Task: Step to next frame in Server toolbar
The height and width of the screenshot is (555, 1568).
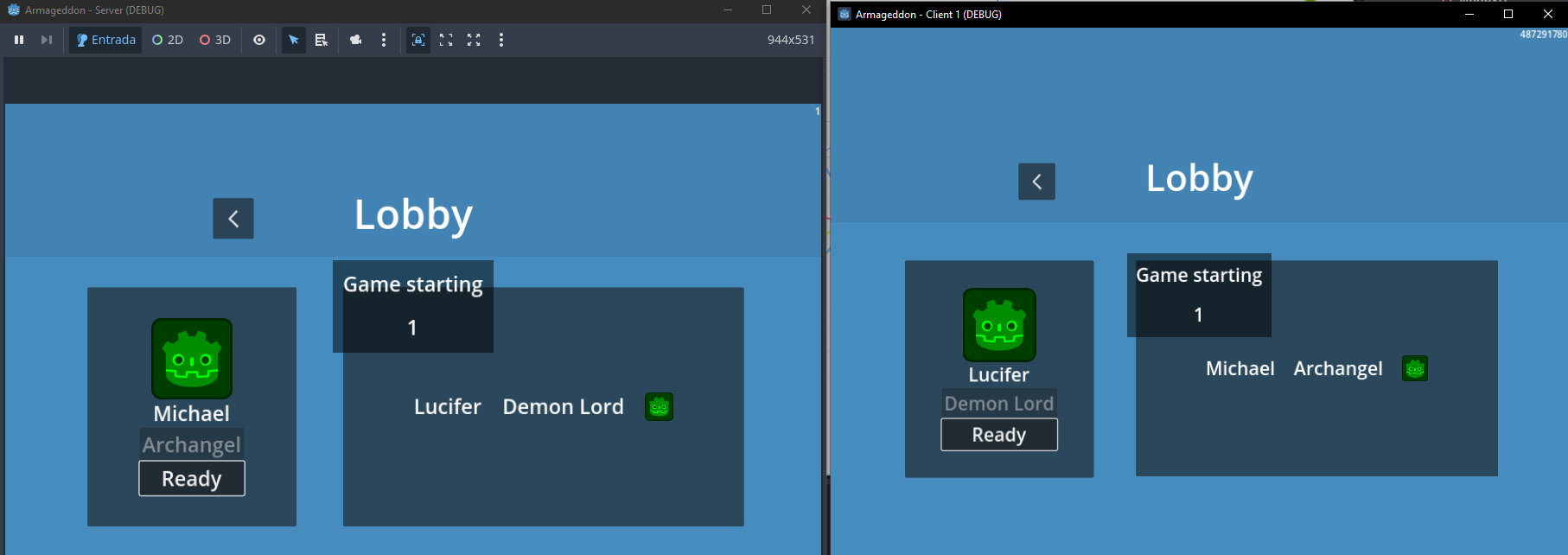Action: (x=47, y=40)
